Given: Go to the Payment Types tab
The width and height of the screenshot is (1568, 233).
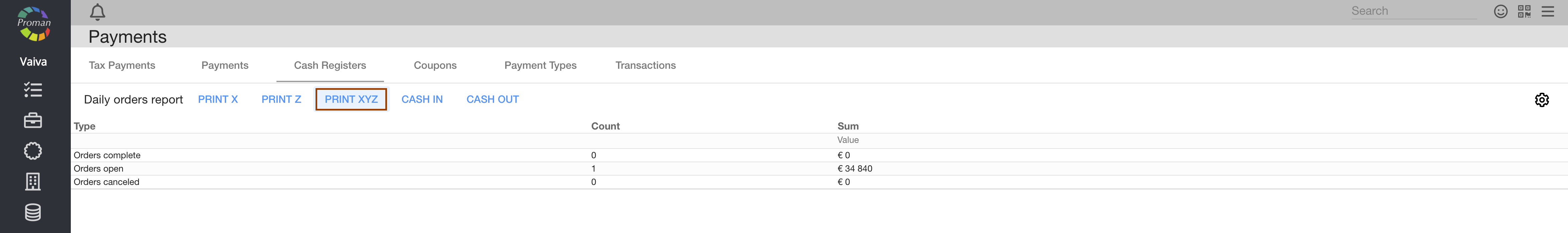Looking at the screenshot, I should (540, 66).
